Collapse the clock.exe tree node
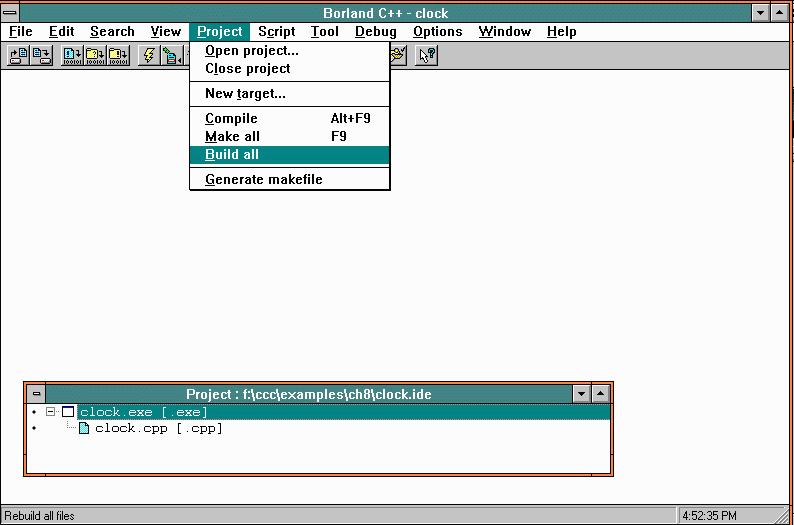The image size is (794, 525). pyautogui.click(x=50, y=412)
